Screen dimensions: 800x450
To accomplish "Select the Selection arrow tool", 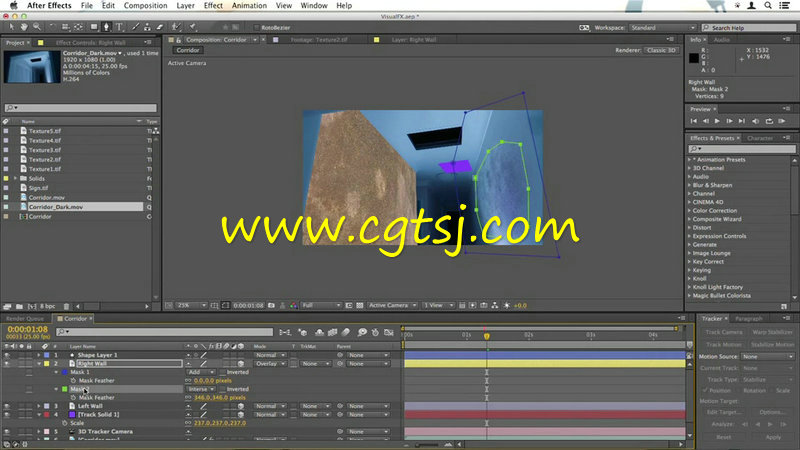I will tap(11, 27).
